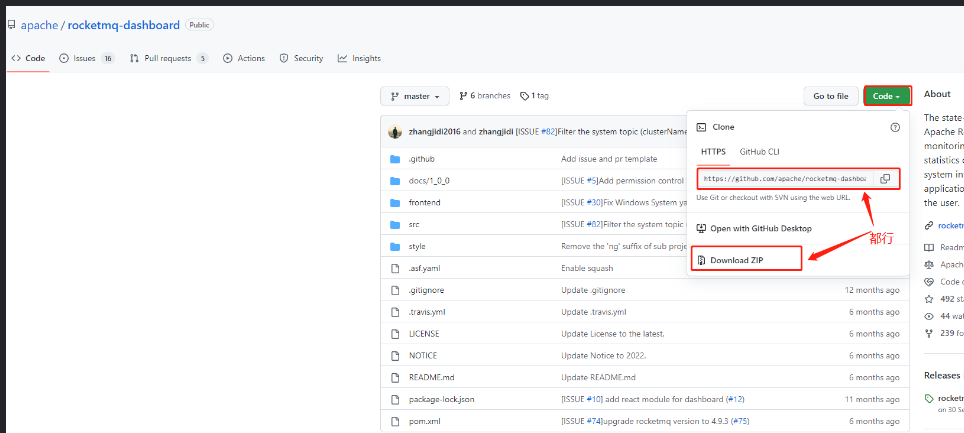The height and width of the screenshot is (433, 964).
Task: Open 'Update Notice to 2022.' commit
Action: [x=604, y=356]
